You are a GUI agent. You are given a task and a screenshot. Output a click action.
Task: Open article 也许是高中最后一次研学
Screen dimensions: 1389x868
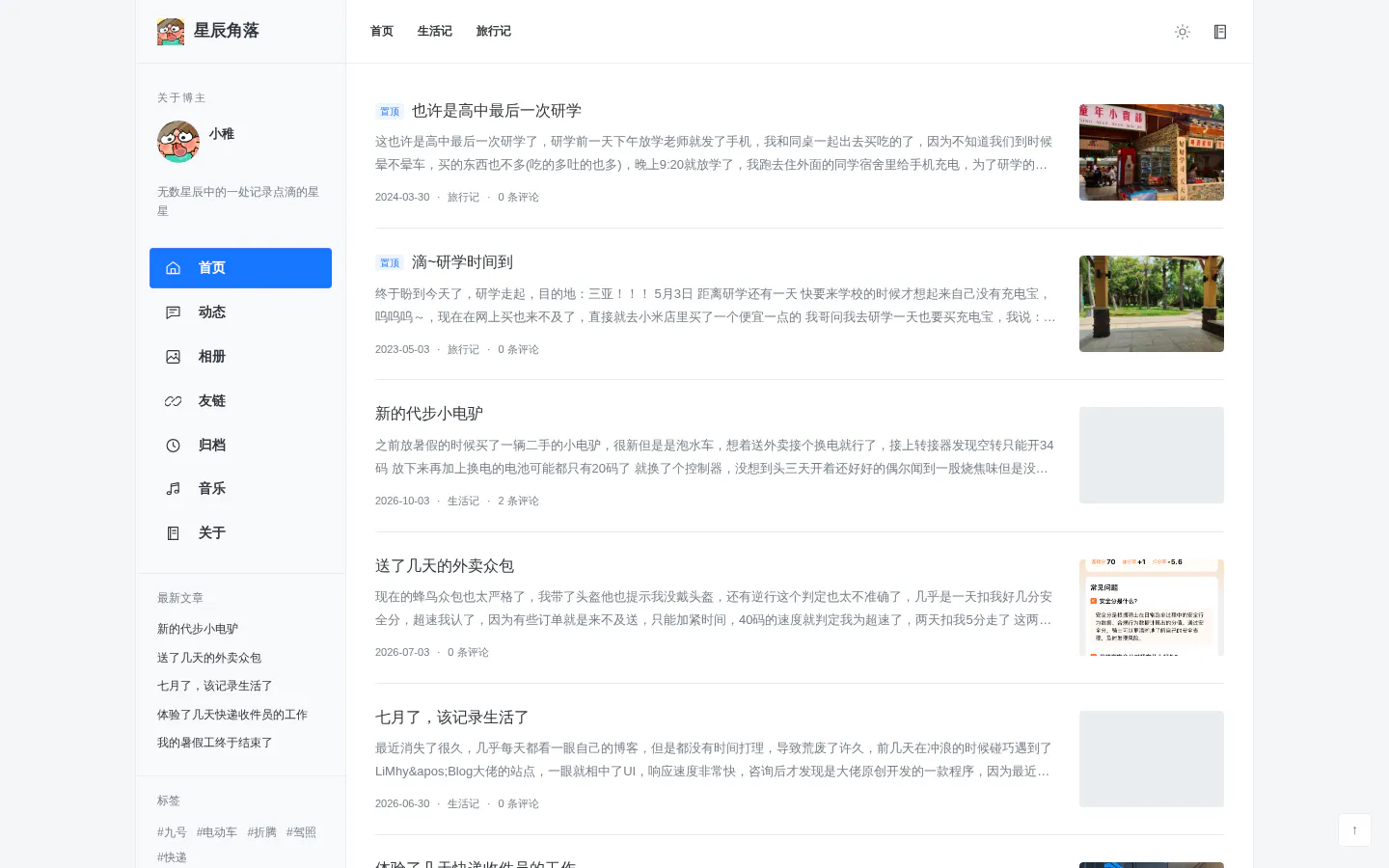pyautogui.click(x=497, y=111)
